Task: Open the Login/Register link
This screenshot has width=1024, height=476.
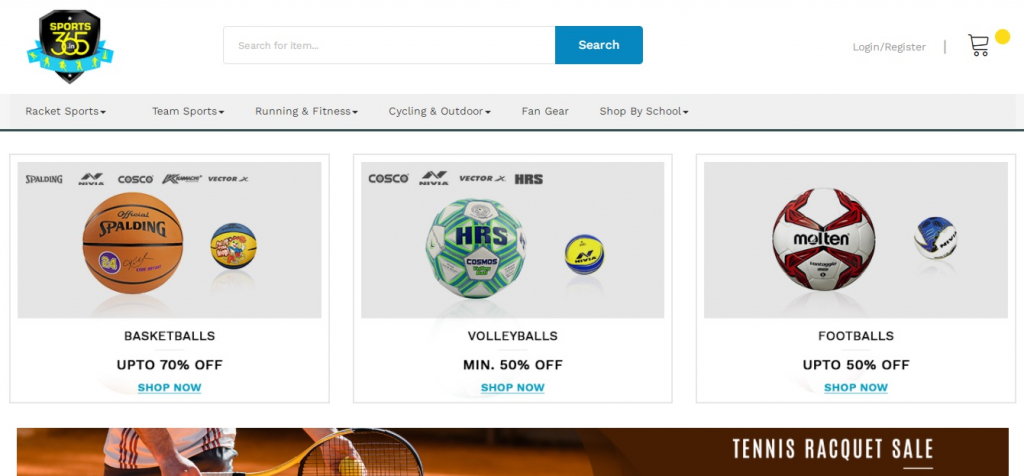Action: click(889, 47)
